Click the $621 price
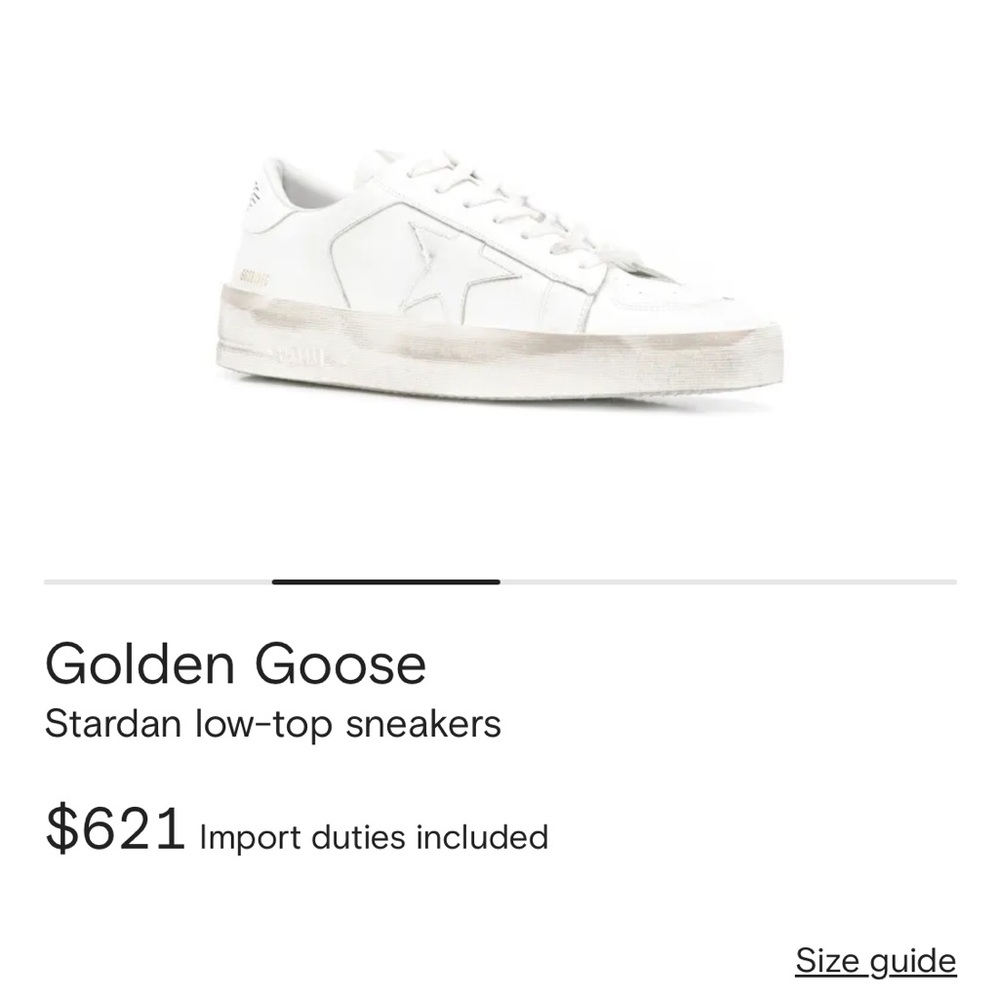1000x1000 pixels. pos(115,831)
